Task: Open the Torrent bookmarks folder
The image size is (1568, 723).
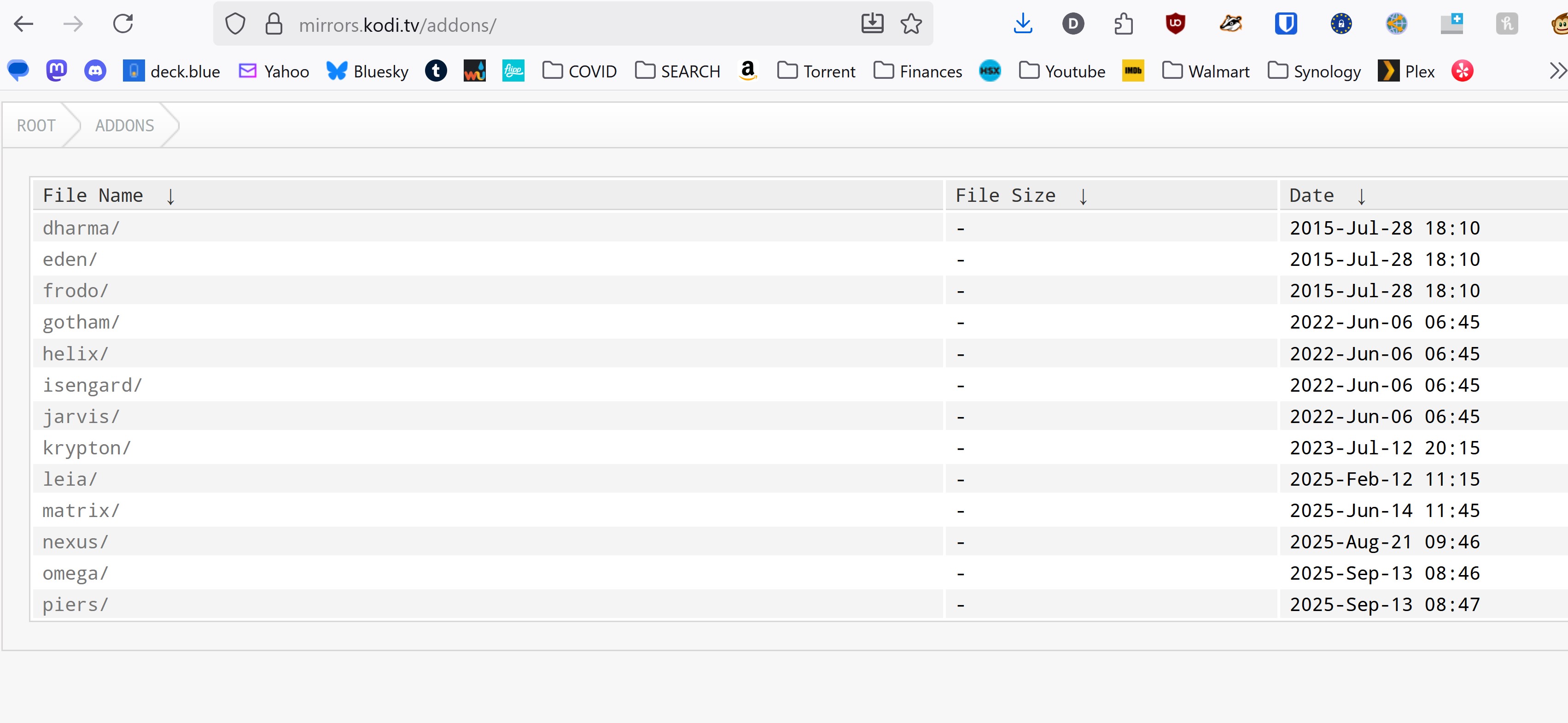Action: coord(816,71)
